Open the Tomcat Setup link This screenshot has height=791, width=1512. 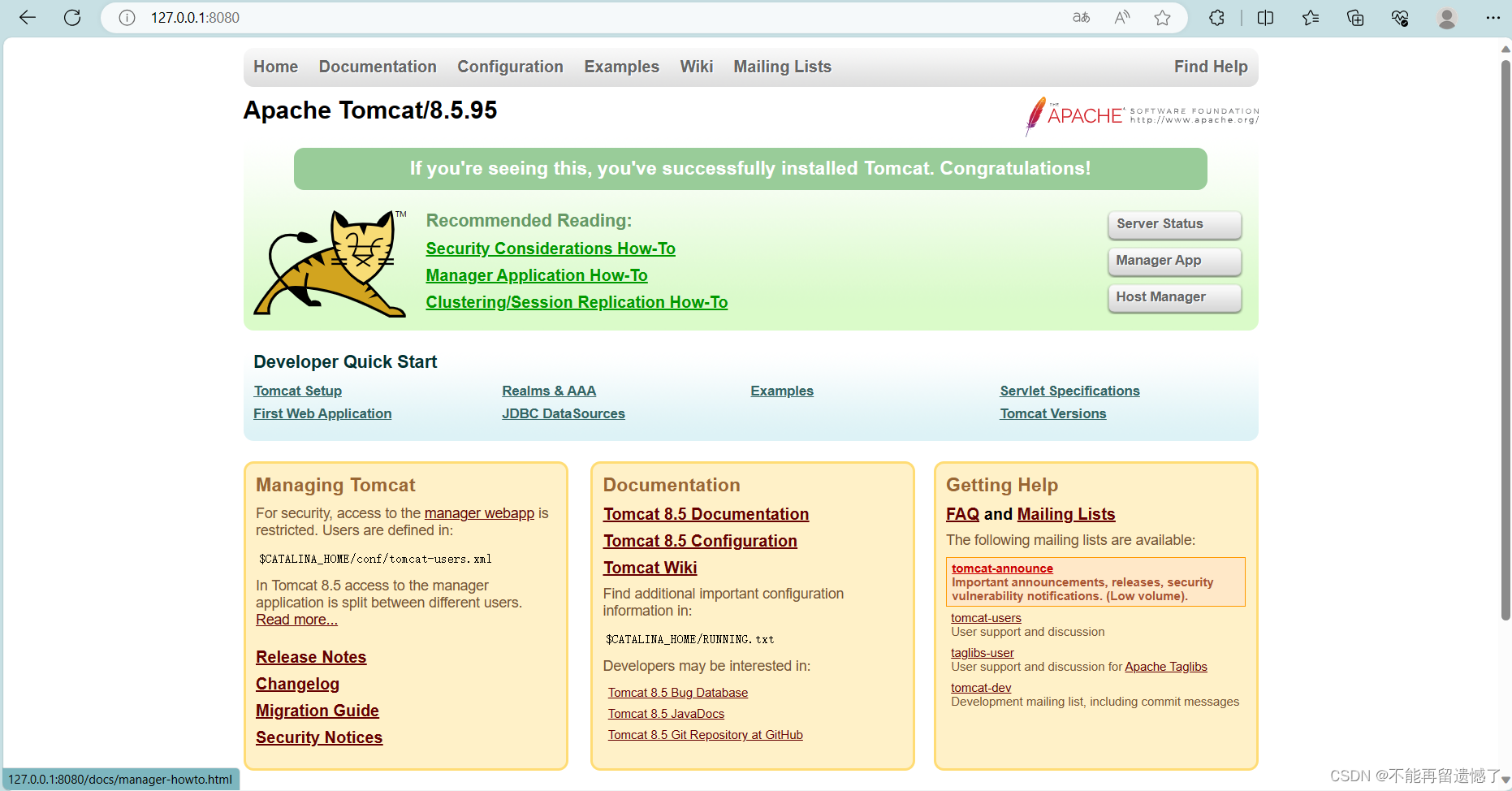coord(297,391)
